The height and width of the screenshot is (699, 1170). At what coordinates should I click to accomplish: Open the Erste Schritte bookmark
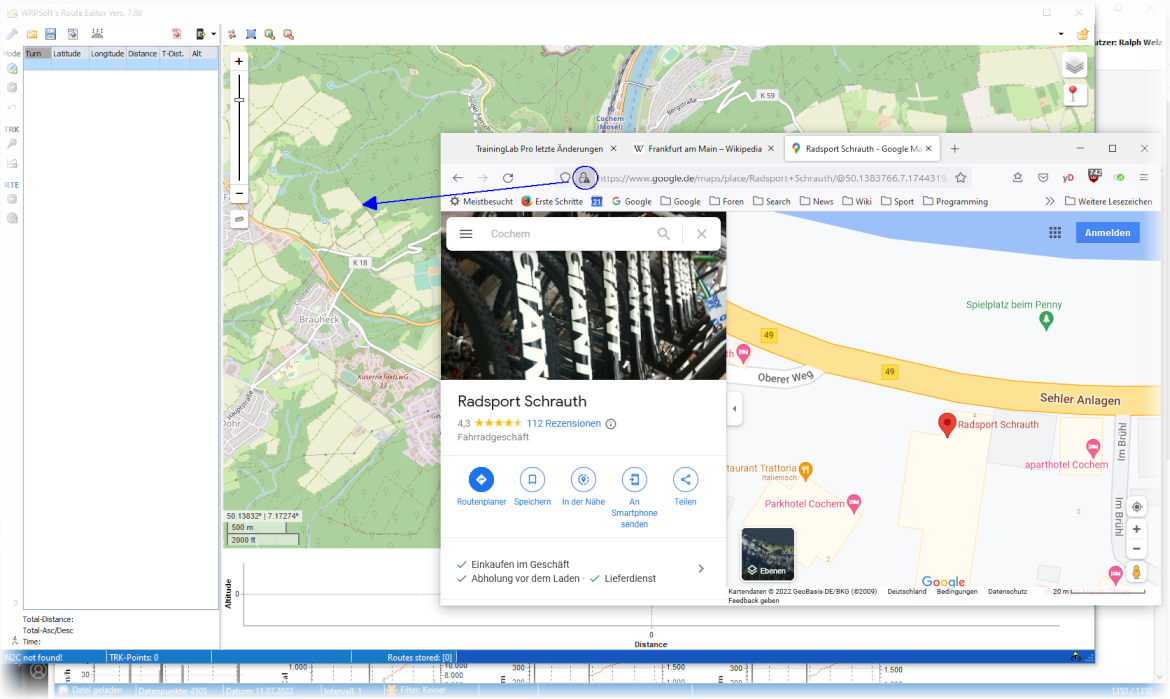point(552,201)
